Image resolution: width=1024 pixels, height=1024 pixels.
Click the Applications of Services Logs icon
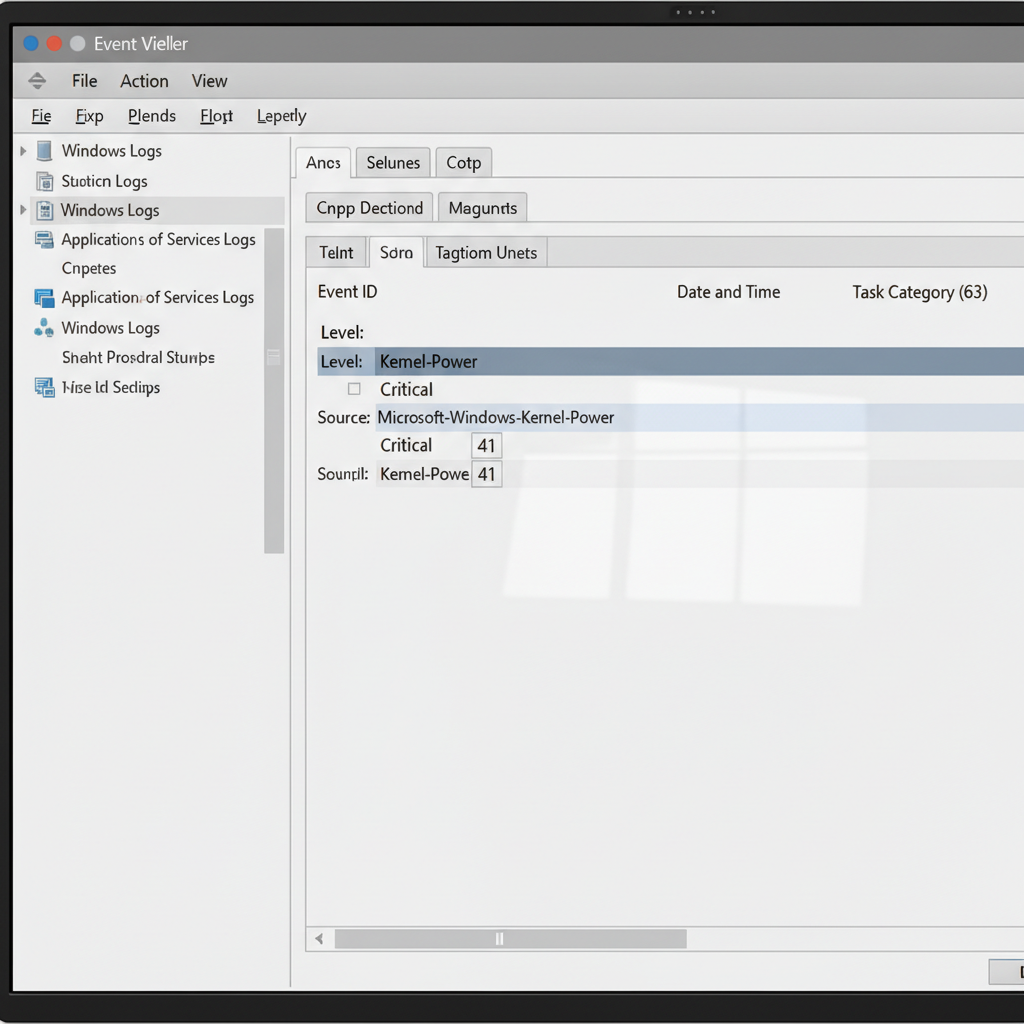click(x=44, y=240)
